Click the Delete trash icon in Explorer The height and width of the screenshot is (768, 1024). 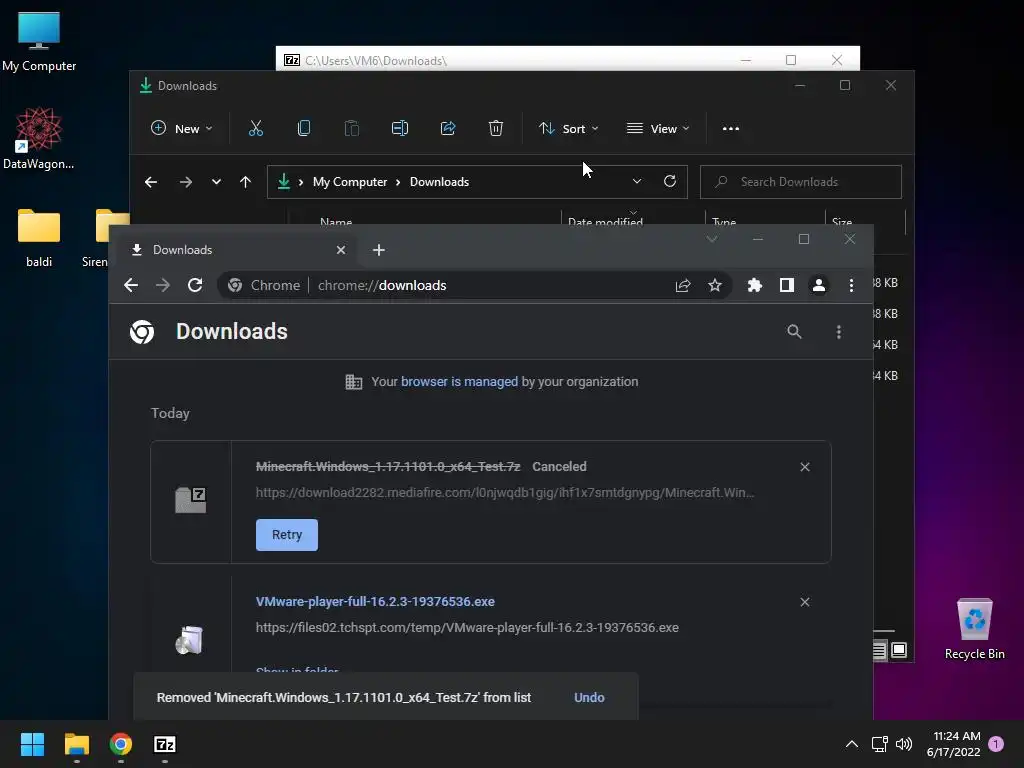pos(496,129)
